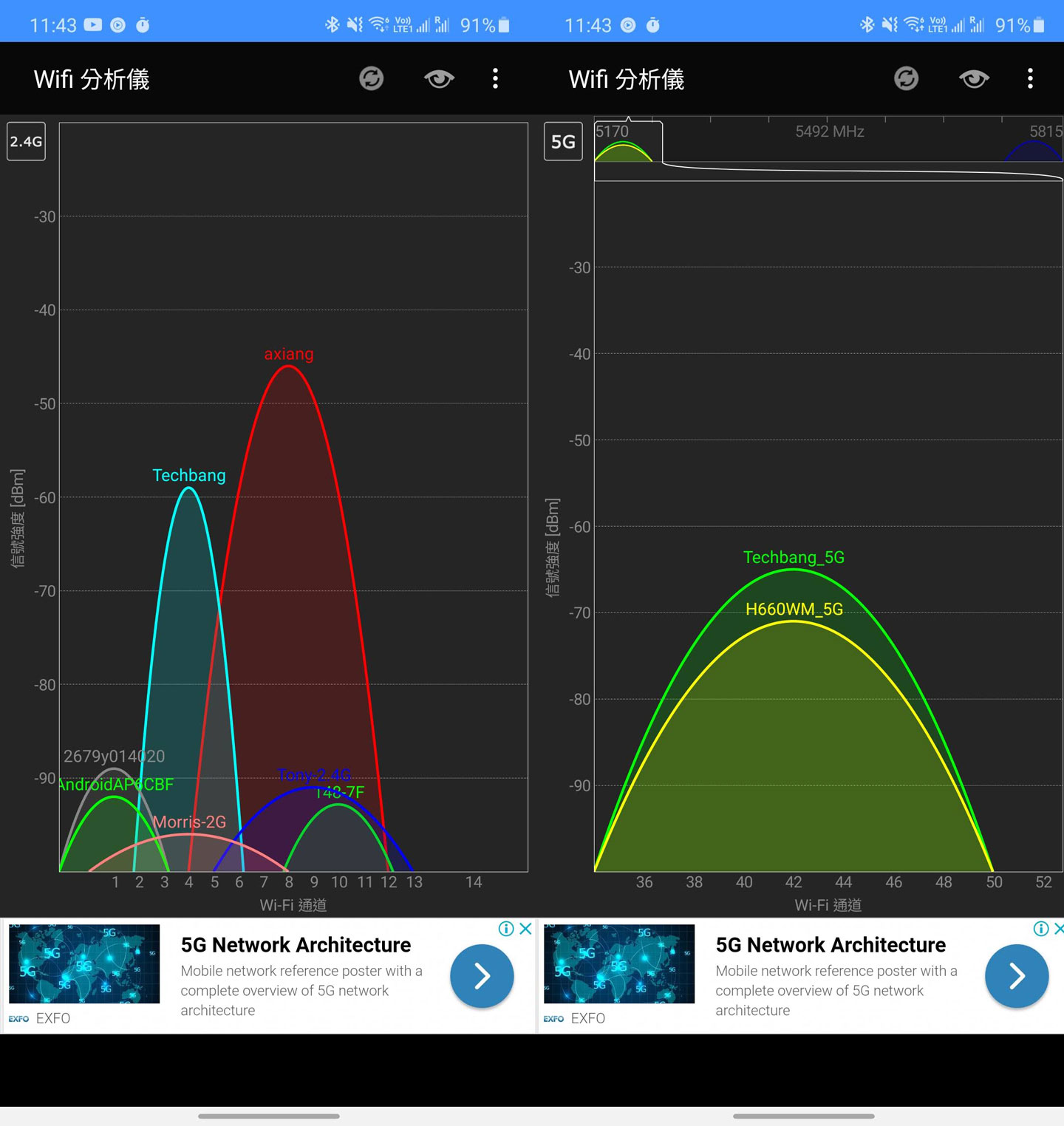Tap the 5170 MHz band in the spectrum minimap
This screenshot has height=1126, width=1064.
coord(627,144)
